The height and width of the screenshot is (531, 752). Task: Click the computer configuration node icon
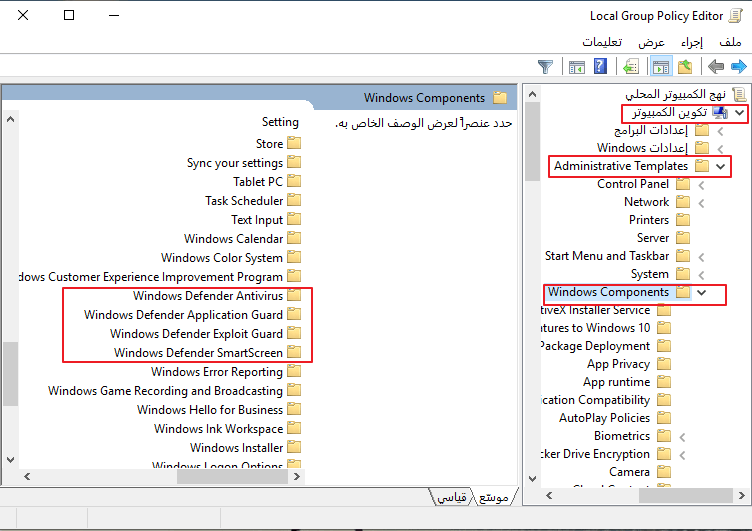[719, 113]
